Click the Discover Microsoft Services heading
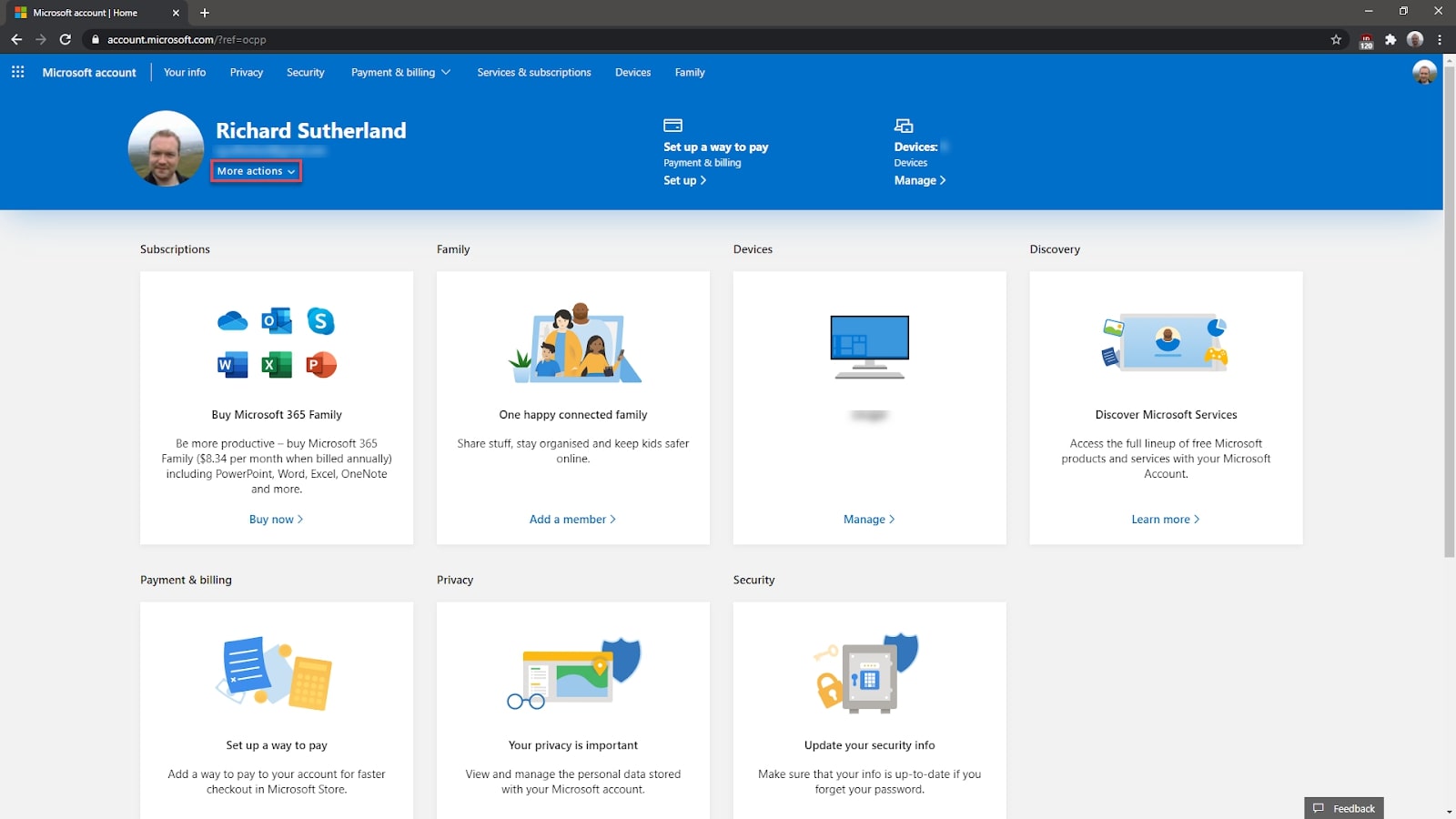Screen dimensions: 1456x819 [1166, 414]
